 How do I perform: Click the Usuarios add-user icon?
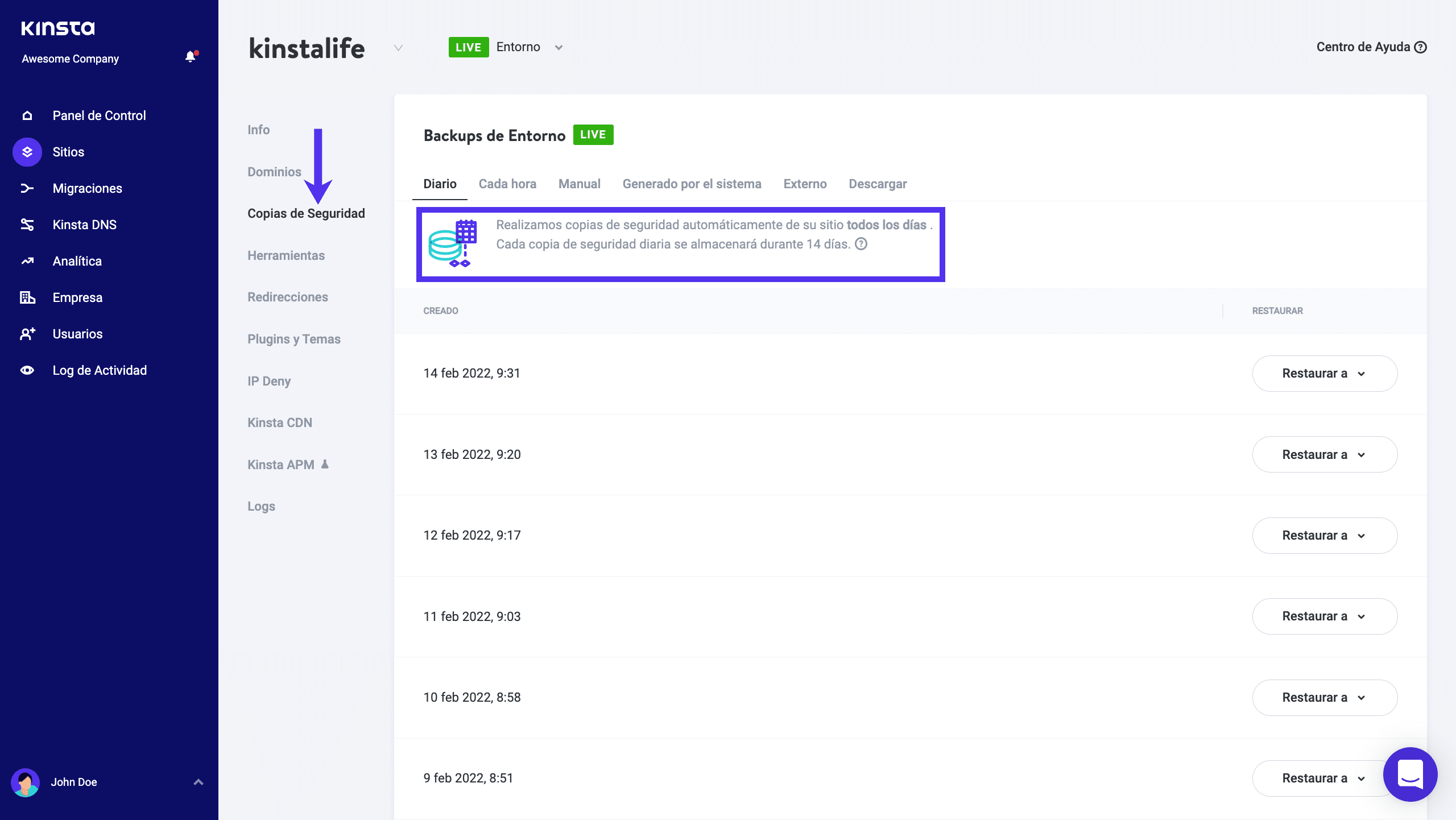(27, 334)
